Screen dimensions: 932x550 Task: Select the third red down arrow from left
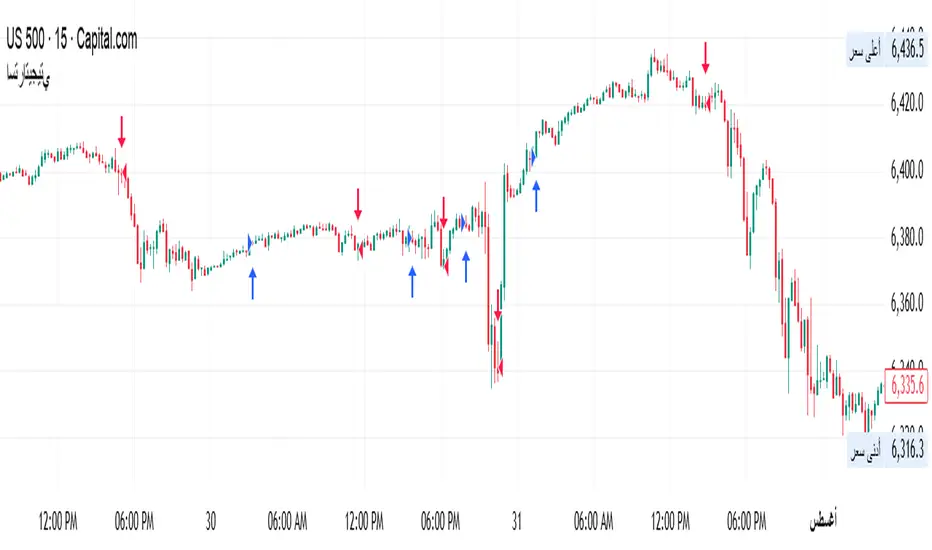(x=444, y=212)
